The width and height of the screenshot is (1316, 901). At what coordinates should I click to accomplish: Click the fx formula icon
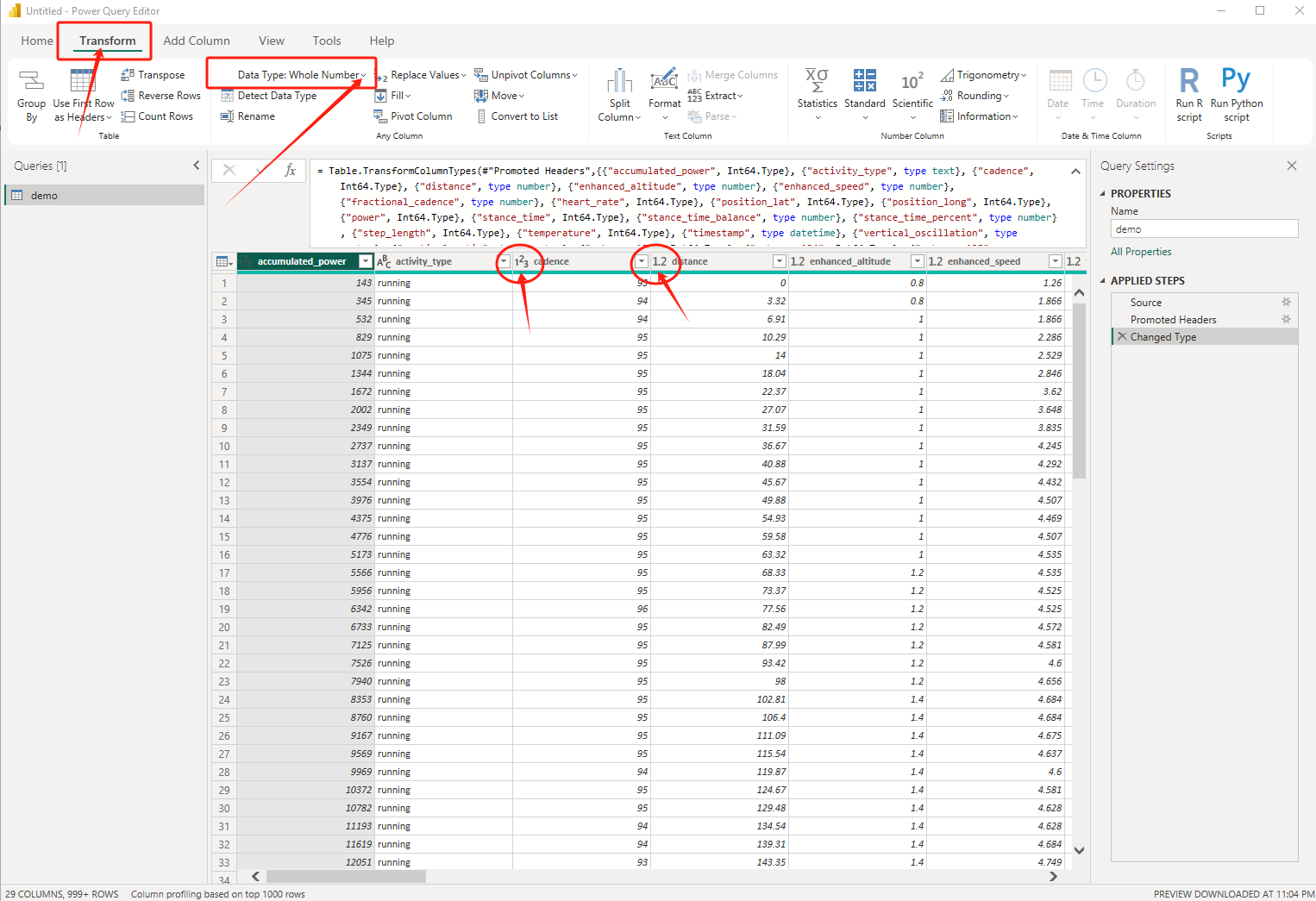(291, 170)
